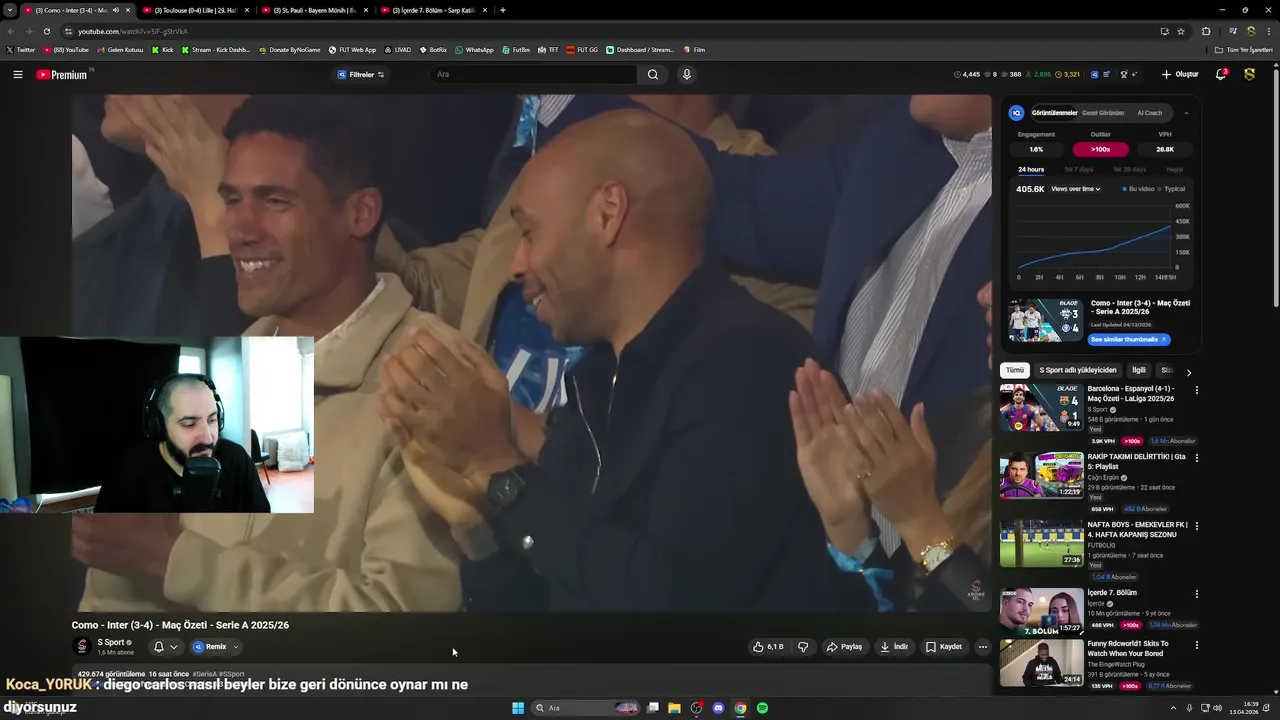Click the YouTube search field
Viewport: 1280px width, 720px height.
(x=533, y=74)
